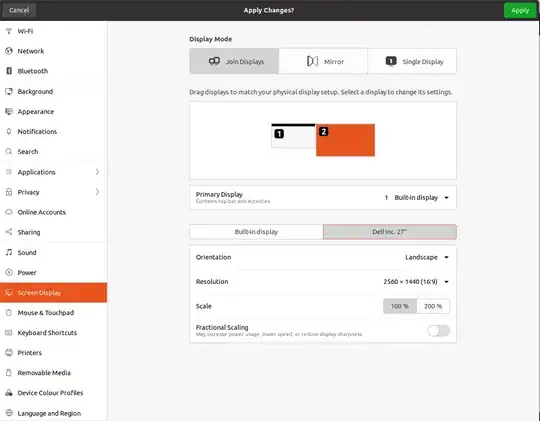Click the Wi-Fi icon in sidebar
Screen dimensions: 540x421
click(x=9, y=31)
